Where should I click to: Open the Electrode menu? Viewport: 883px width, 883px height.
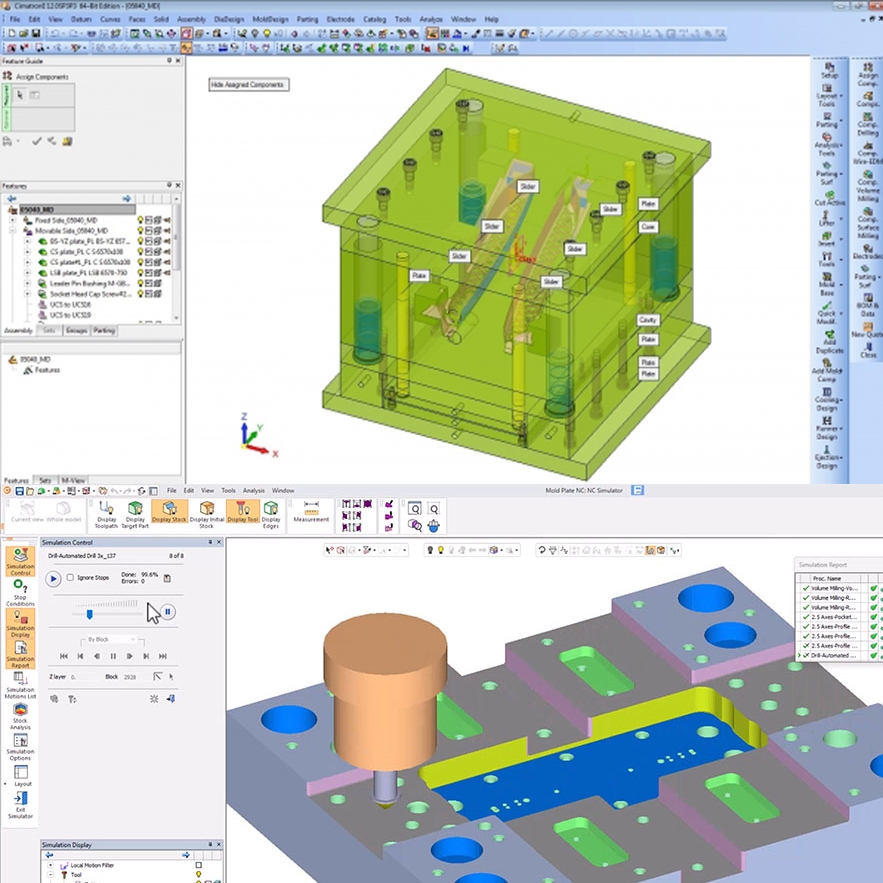tap(341, 19)
